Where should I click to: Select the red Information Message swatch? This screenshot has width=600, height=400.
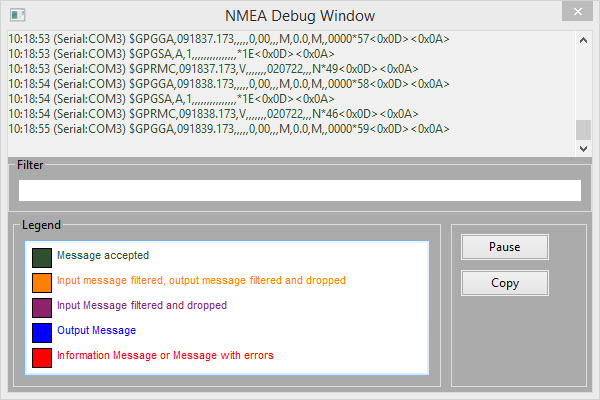[x=42, y=357]
